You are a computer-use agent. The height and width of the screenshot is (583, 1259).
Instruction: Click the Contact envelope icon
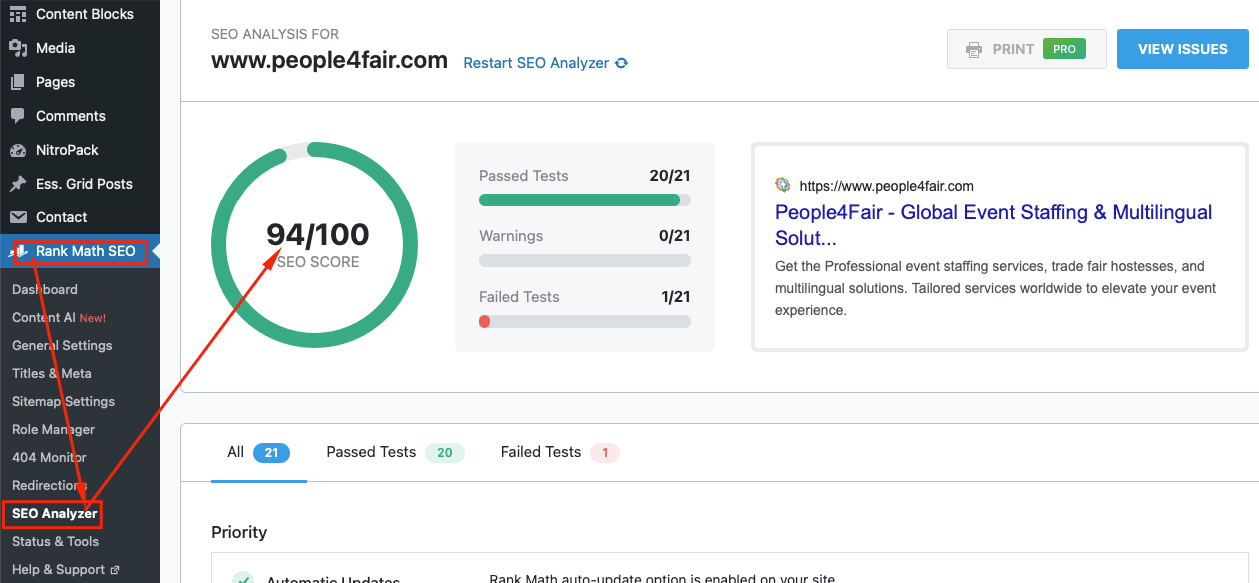click(x=18, y=217)
